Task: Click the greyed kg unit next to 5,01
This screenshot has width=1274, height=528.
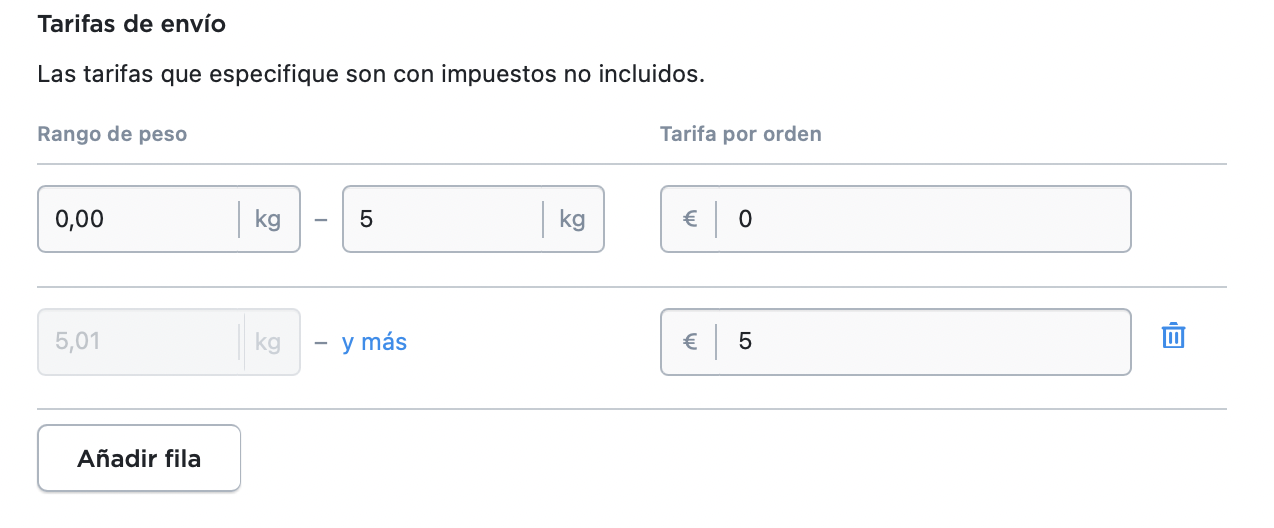Action: click(x=268, y=342)
